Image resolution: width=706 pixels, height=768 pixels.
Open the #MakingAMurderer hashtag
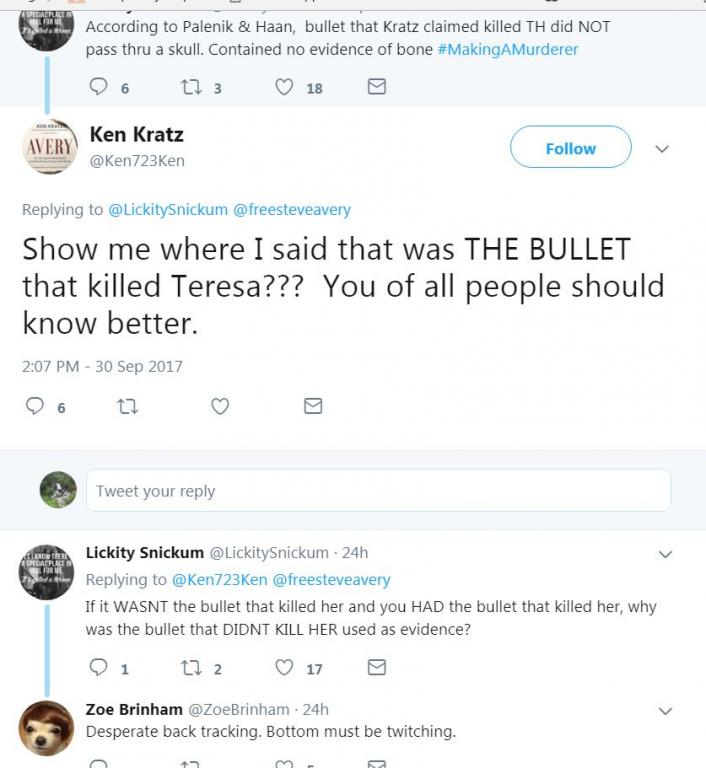coord(508,49)
